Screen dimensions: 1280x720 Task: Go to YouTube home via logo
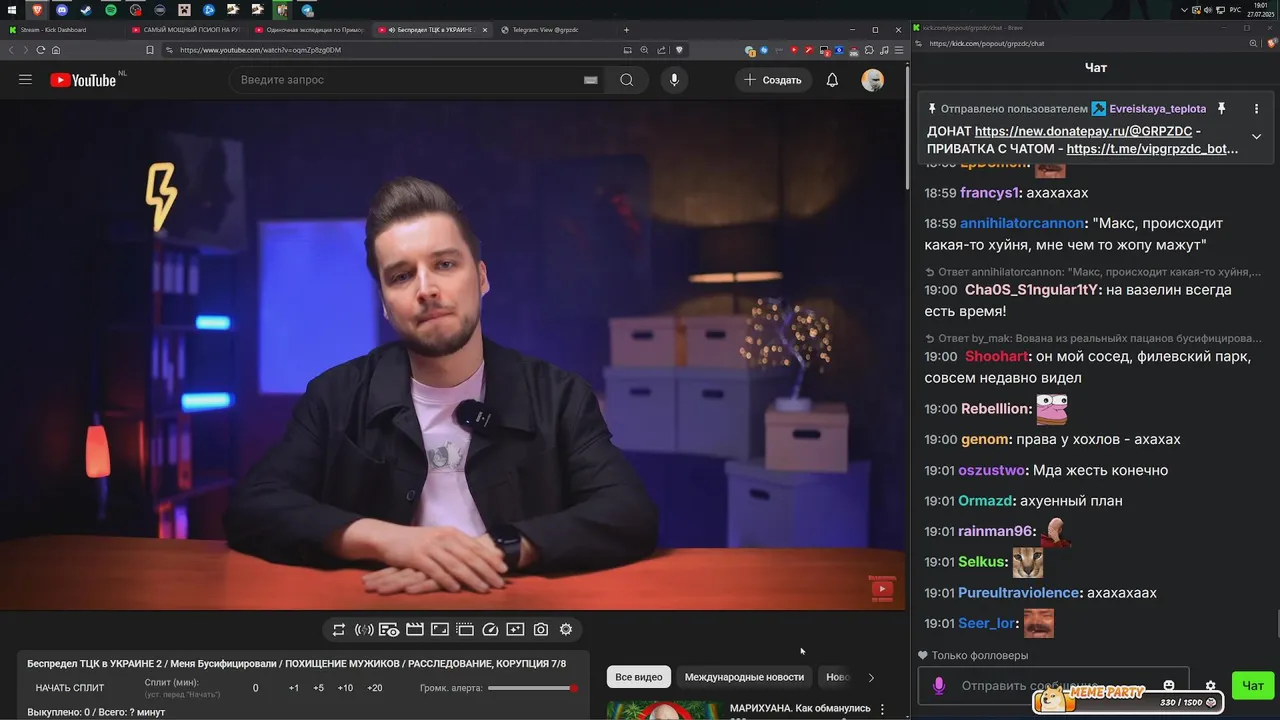[84, 80]
